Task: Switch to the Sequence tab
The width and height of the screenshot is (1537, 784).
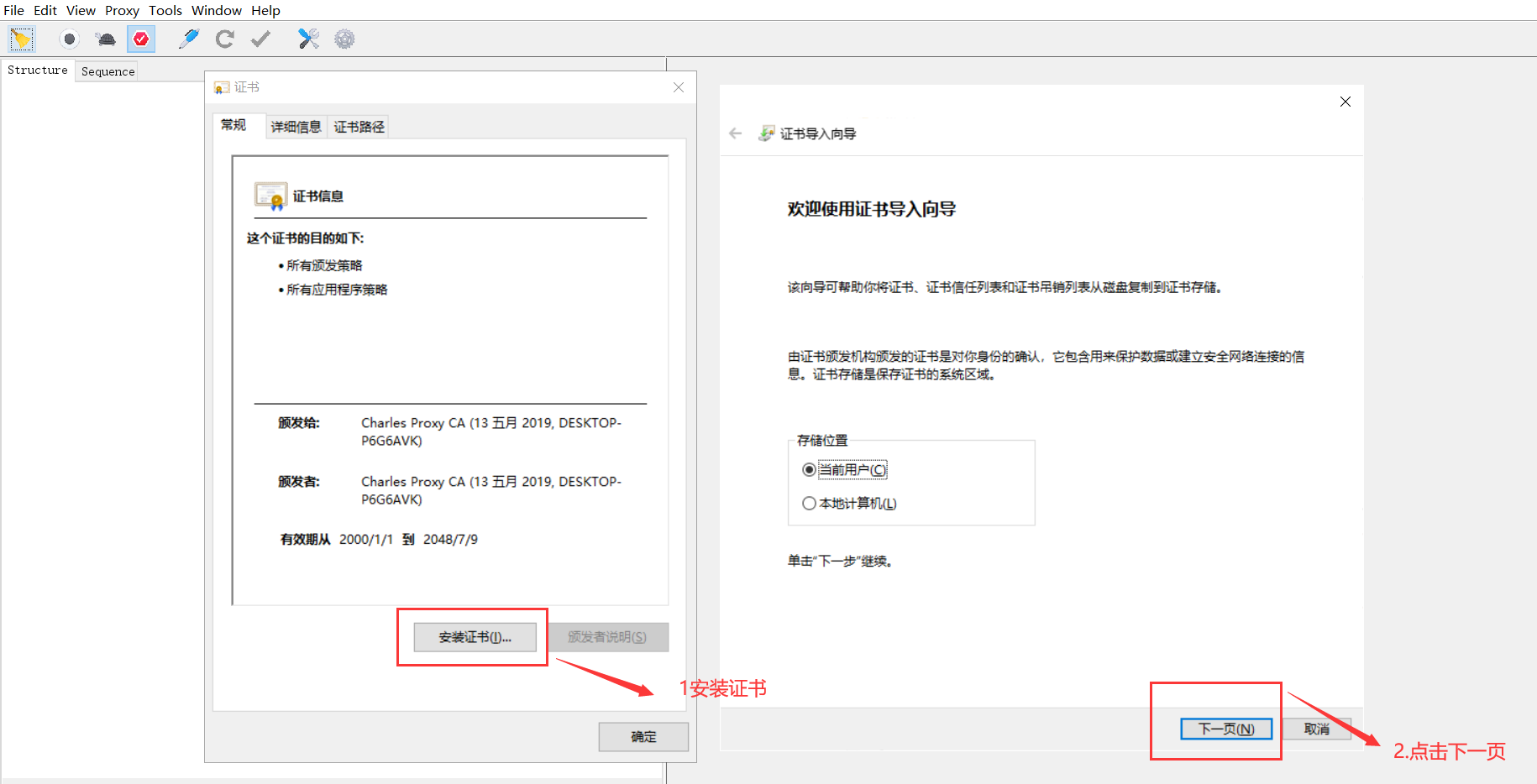Action: pos(108,71)
